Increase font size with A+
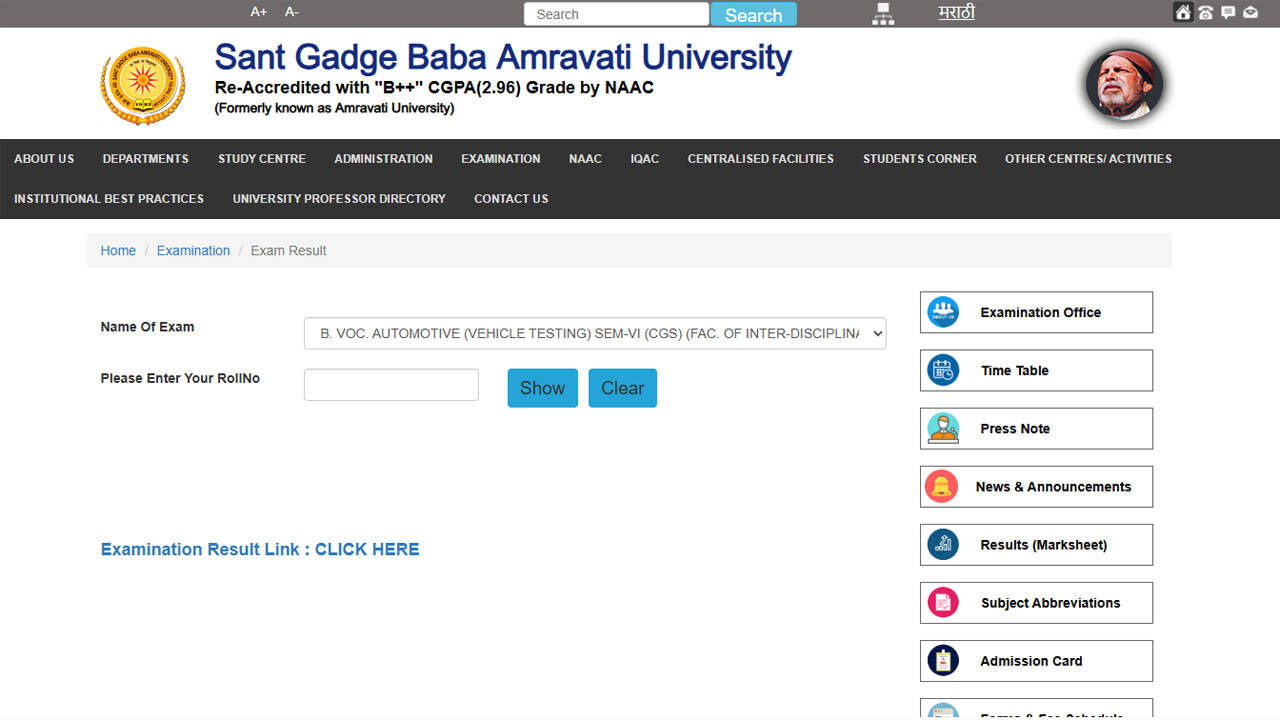 259,12
